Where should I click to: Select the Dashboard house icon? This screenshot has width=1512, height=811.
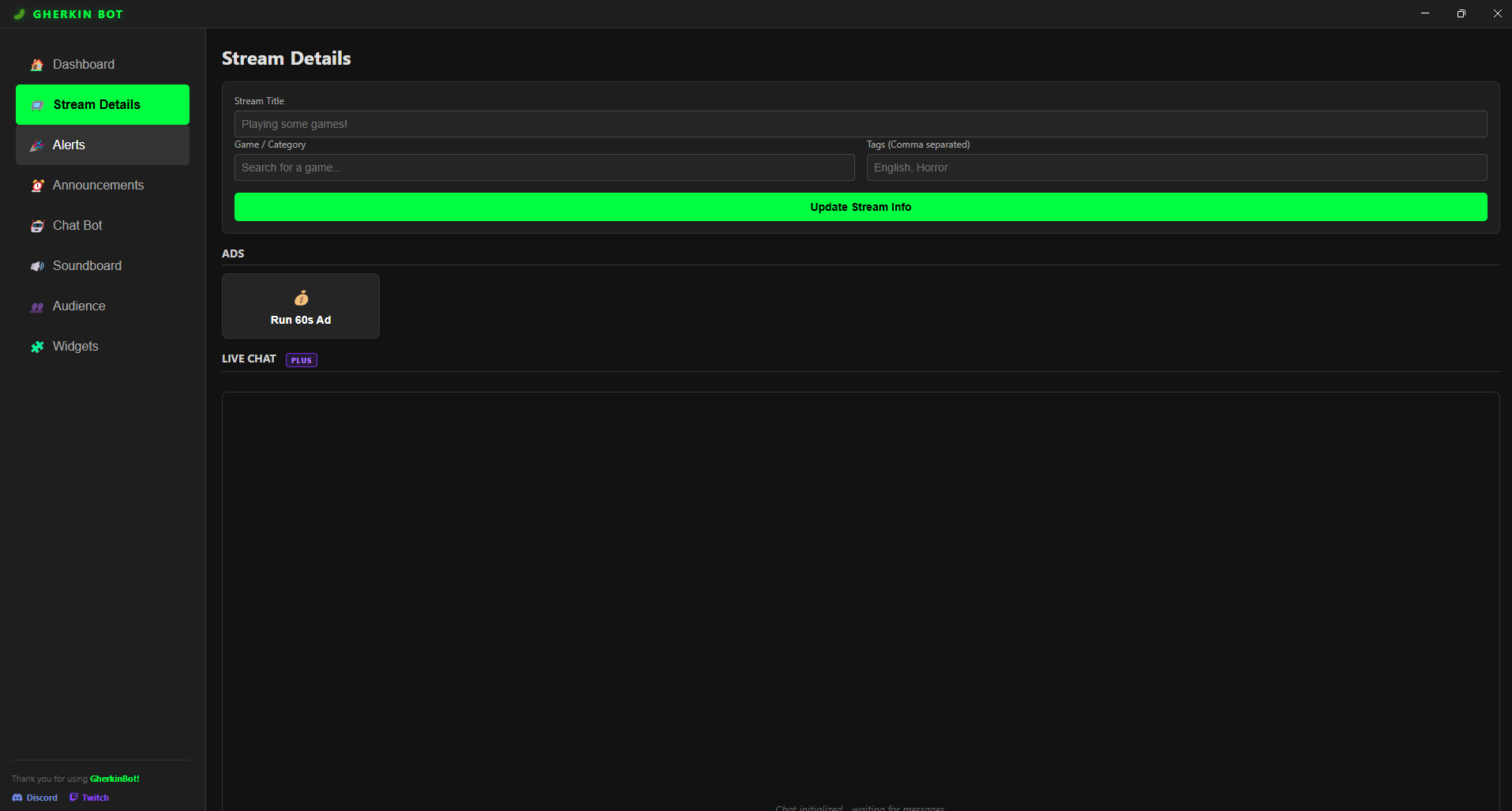coord(36,64)
